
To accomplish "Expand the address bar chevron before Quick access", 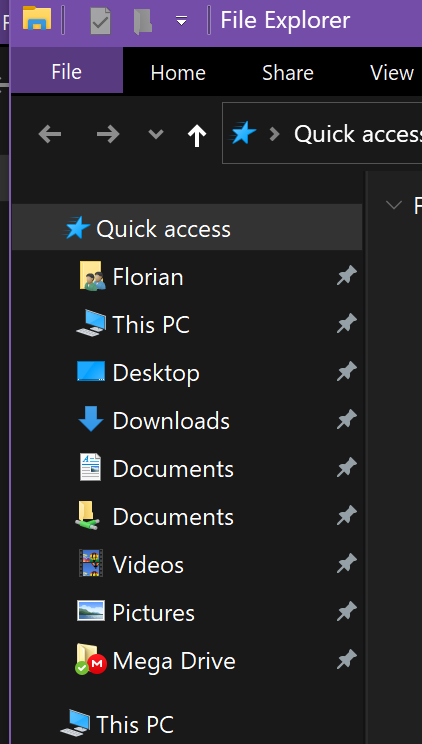I will [274, 135].
